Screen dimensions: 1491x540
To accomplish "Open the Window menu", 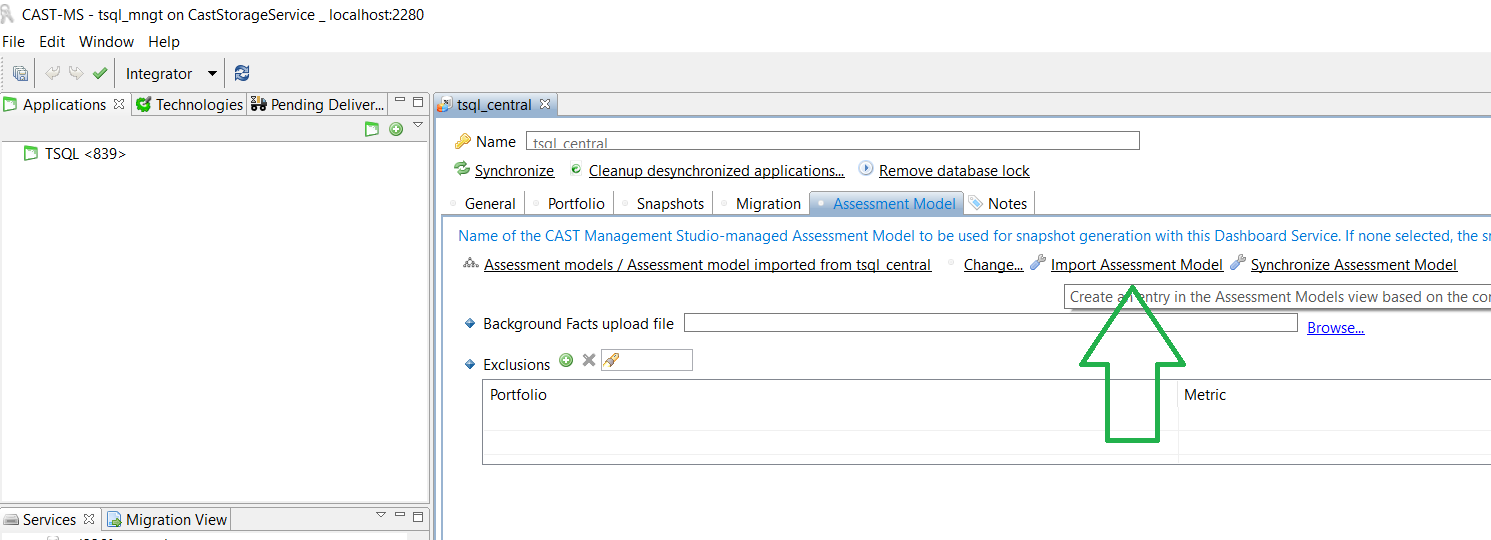I will pos(106,42).
